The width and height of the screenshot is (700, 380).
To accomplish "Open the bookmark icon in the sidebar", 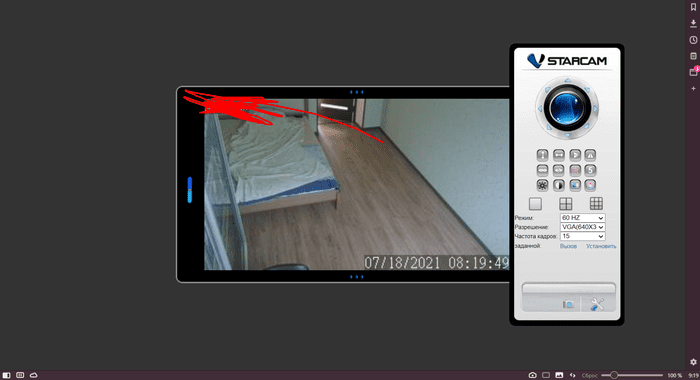I will (693, 7).
